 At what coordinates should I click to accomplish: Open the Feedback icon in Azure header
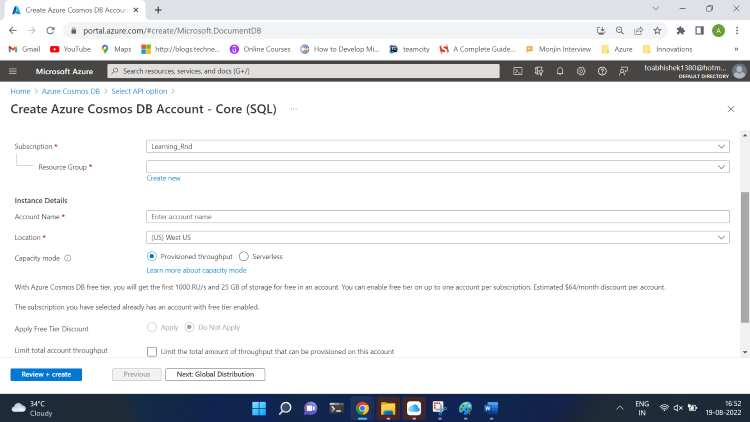[x=623, y=71]
